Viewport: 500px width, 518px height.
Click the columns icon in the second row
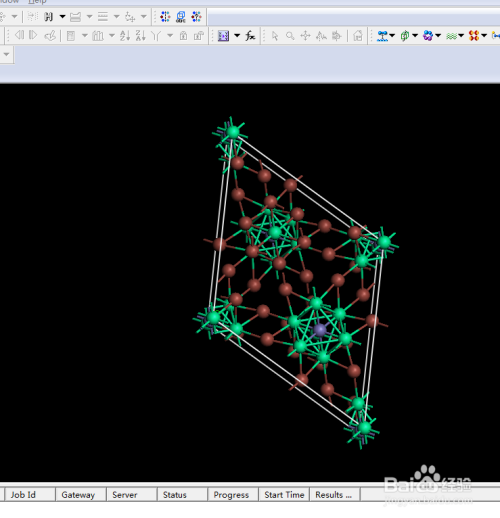point(98,36)
